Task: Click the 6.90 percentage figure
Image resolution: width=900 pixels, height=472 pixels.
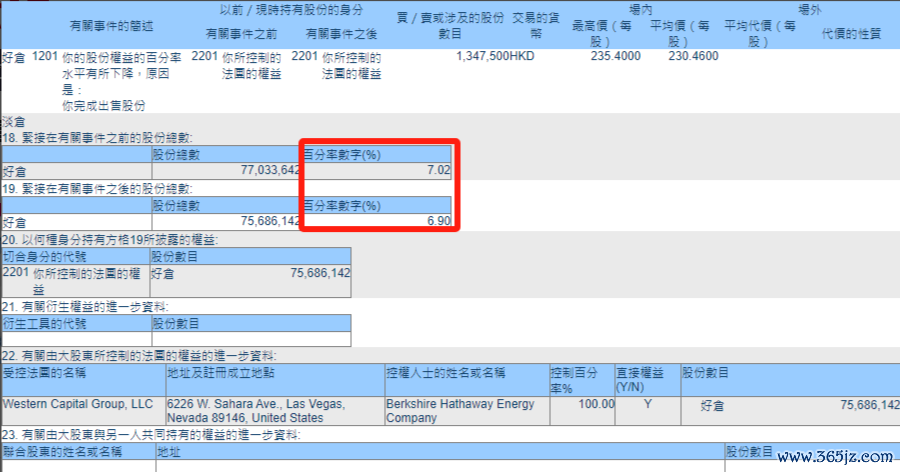Action: (439, 221)
